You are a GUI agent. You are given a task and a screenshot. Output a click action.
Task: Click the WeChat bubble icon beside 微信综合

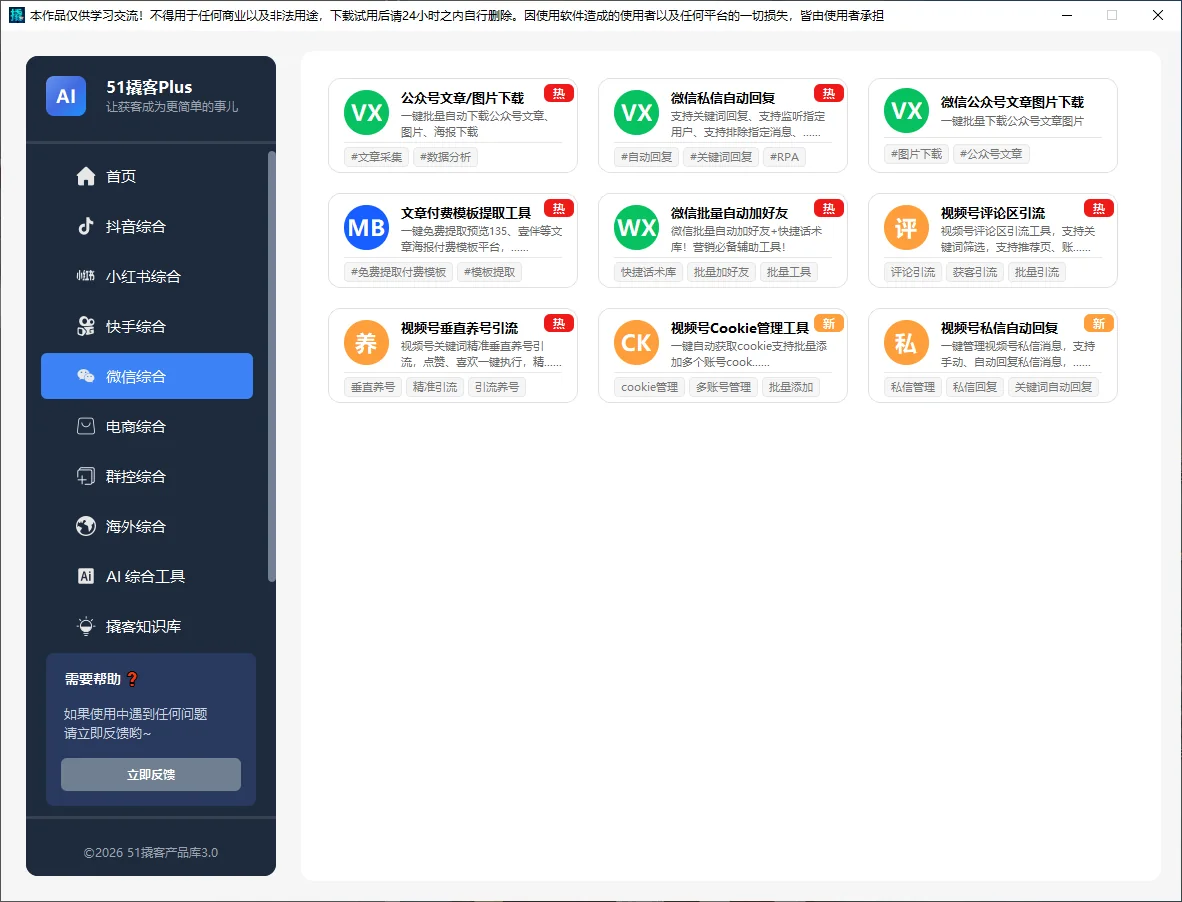[86, 376]
